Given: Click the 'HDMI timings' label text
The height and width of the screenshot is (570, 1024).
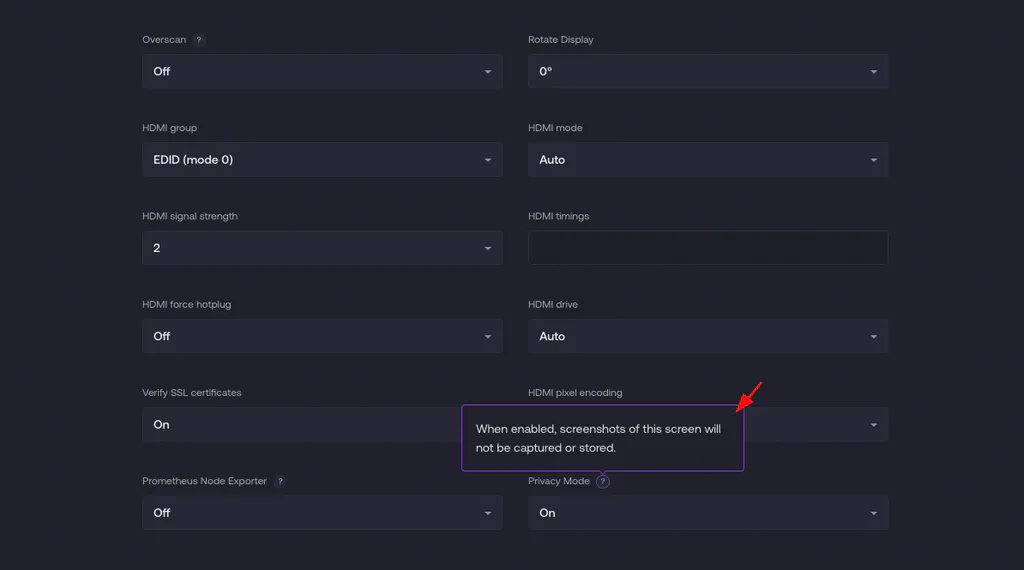Looking at the screenshot, I should pos(558,216).
